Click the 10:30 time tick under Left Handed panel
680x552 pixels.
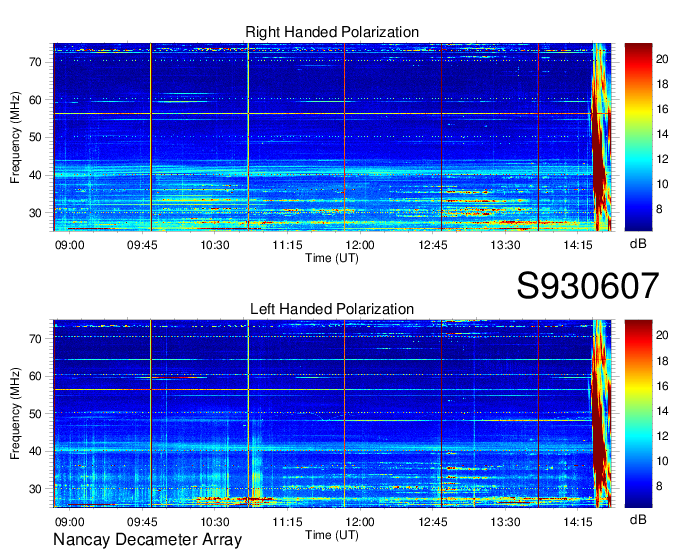pyautogui.click(x=215, y=522)
